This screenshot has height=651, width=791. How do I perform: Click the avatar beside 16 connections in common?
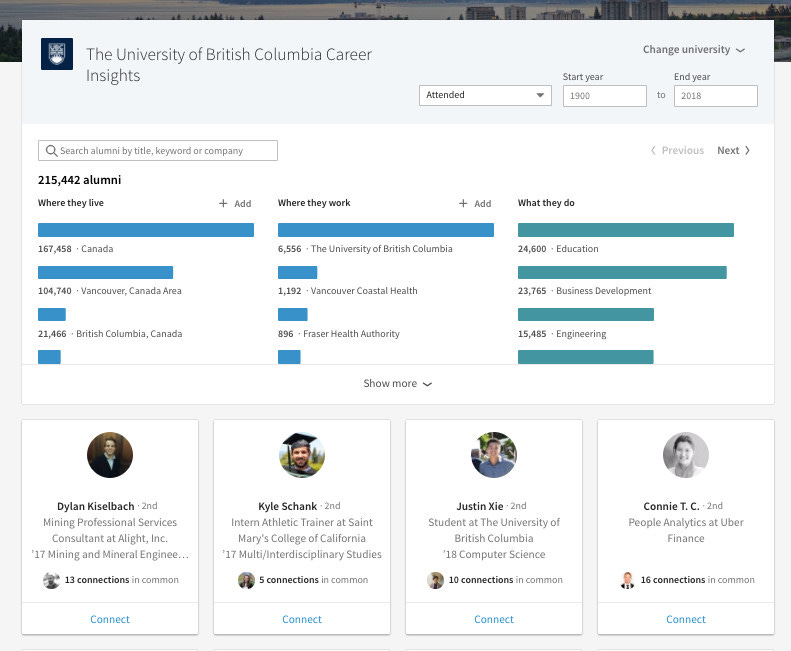[x=628, y=580]
